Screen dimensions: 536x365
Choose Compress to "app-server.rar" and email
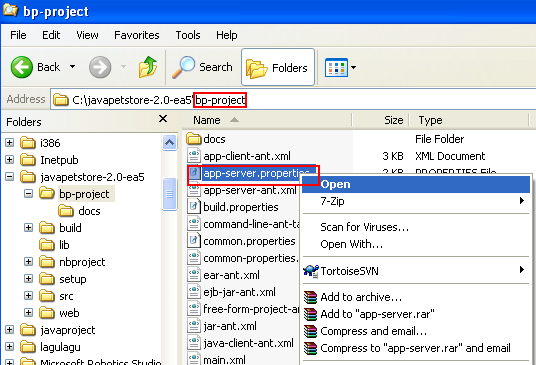(x=416, y=348)
